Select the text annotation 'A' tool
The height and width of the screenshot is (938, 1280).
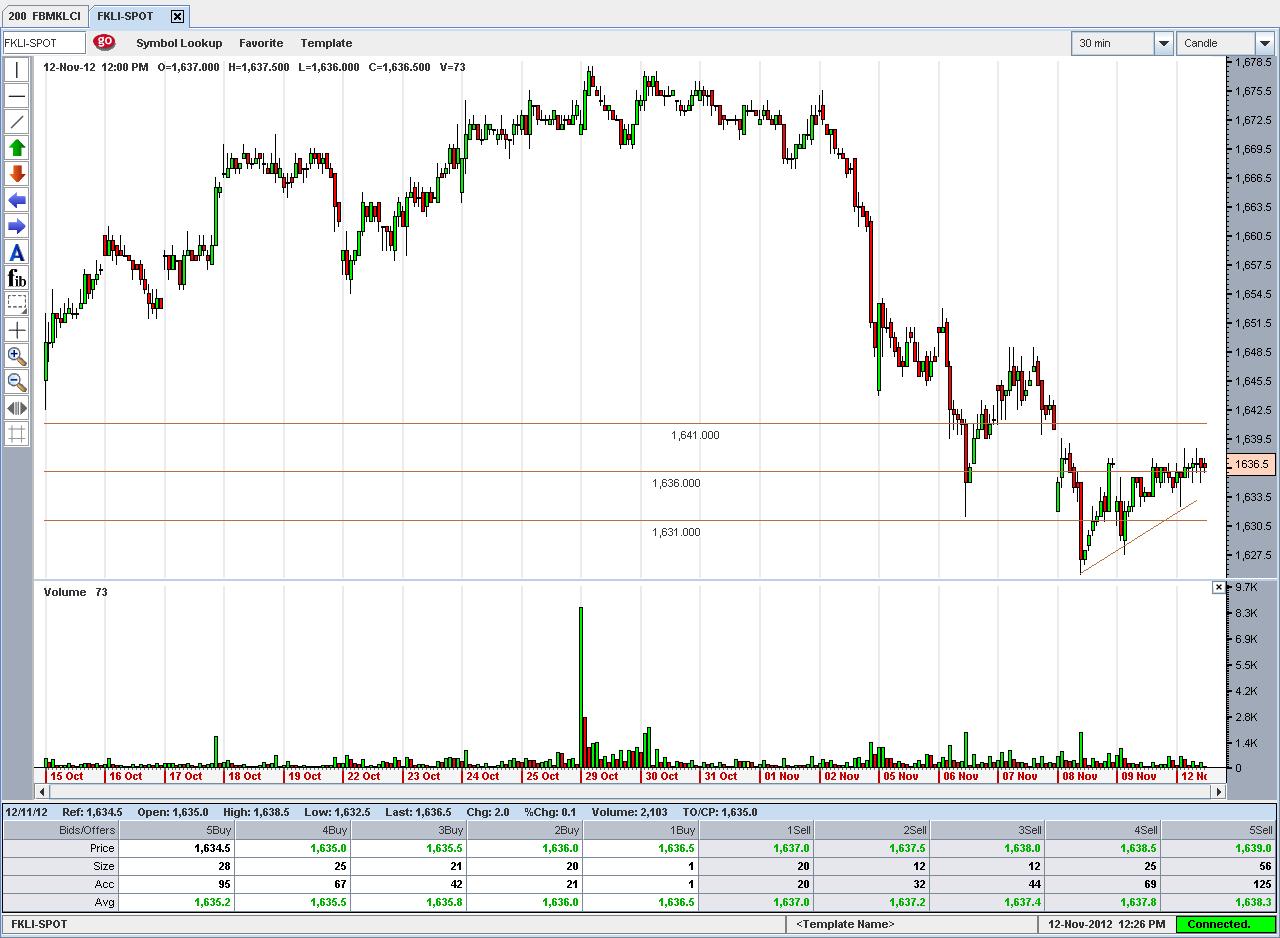(17, 253)
